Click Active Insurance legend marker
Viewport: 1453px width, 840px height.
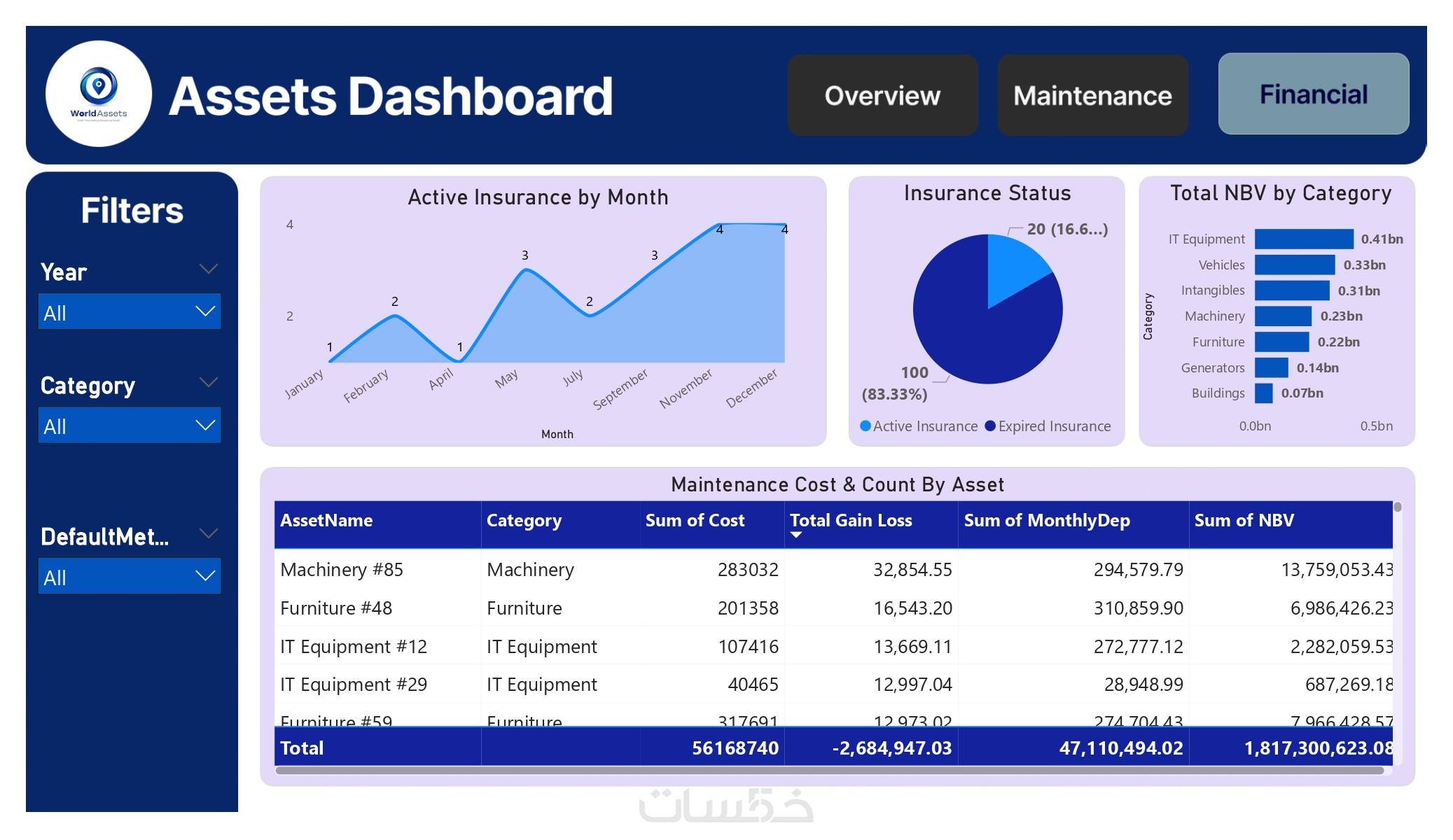pyautogui.click(x=865, y=426)
